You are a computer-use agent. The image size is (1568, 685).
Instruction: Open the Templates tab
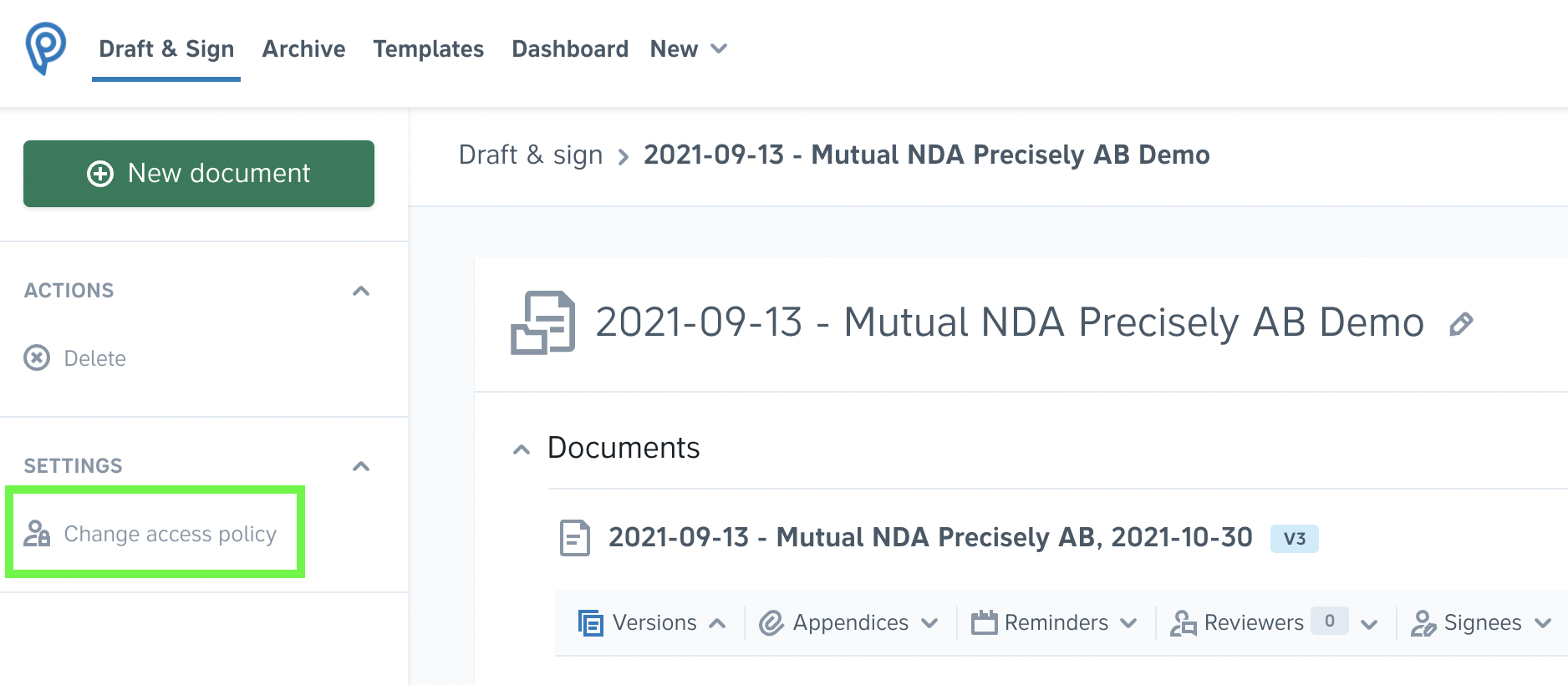tap(428, 48)
